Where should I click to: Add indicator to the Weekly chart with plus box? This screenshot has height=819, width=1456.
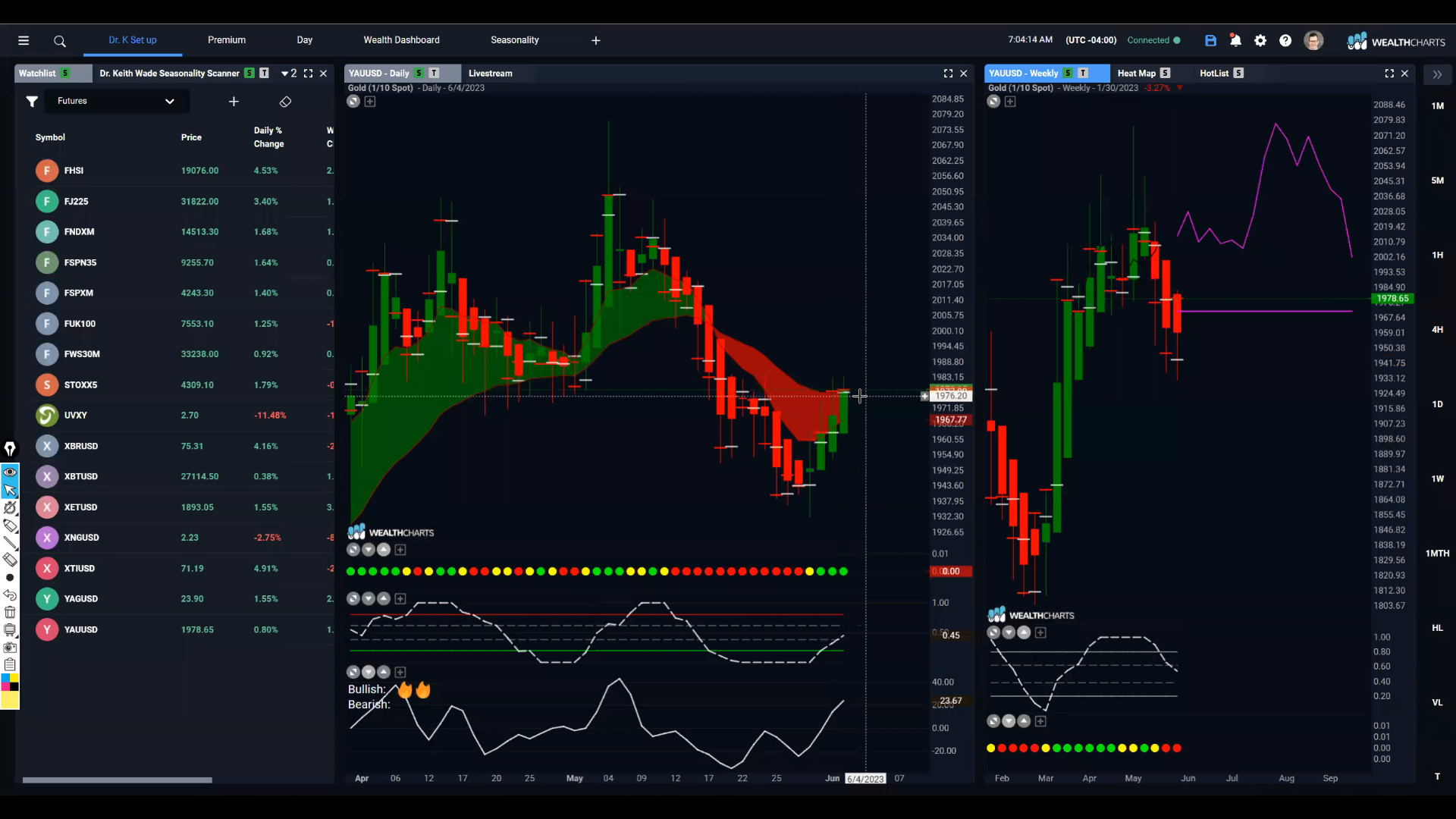(x=1010, y=102)
